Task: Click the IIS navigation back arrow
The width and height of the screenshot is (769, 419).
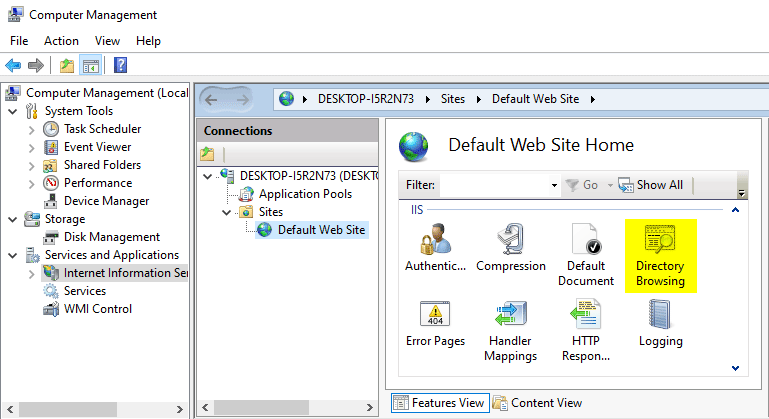Action: tap(211, 100)
